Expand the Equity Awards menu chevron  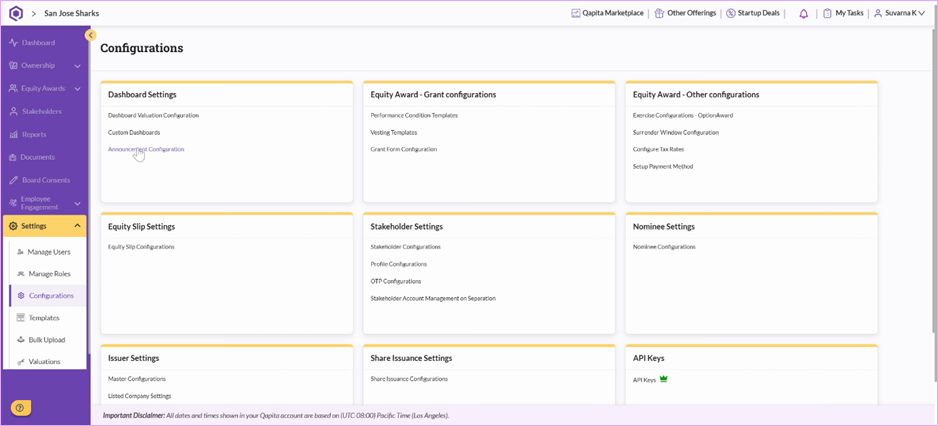pos(77,89)
